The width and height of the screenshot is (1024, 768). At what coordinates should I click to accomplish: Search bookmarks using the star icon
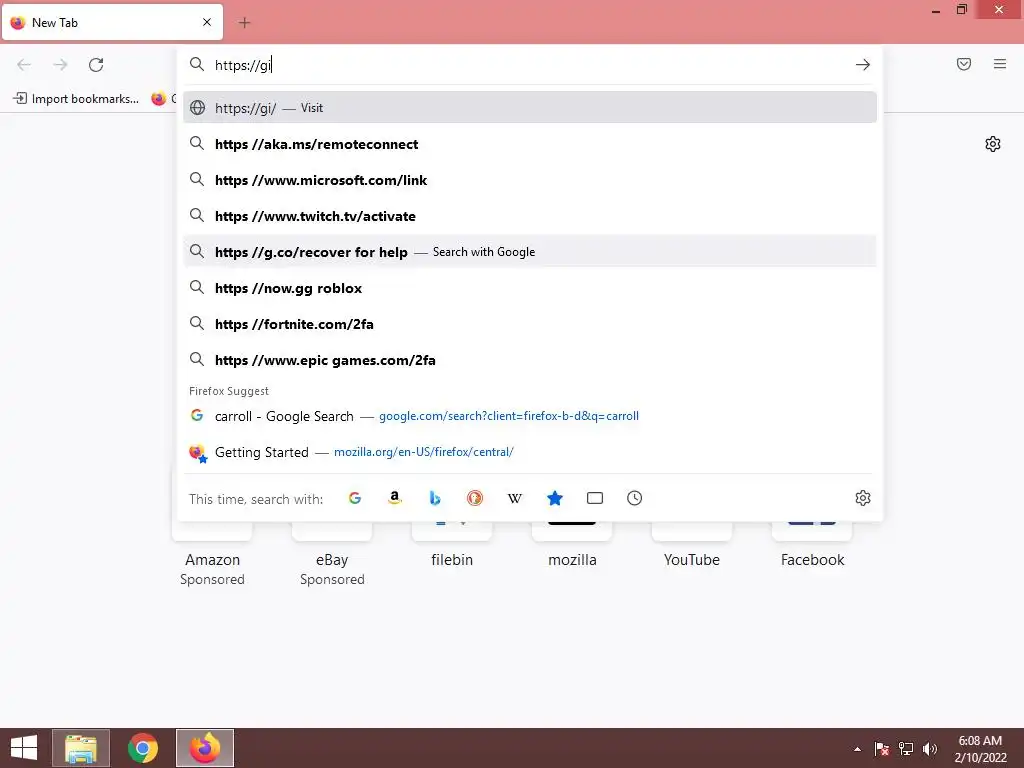point(555,498)
